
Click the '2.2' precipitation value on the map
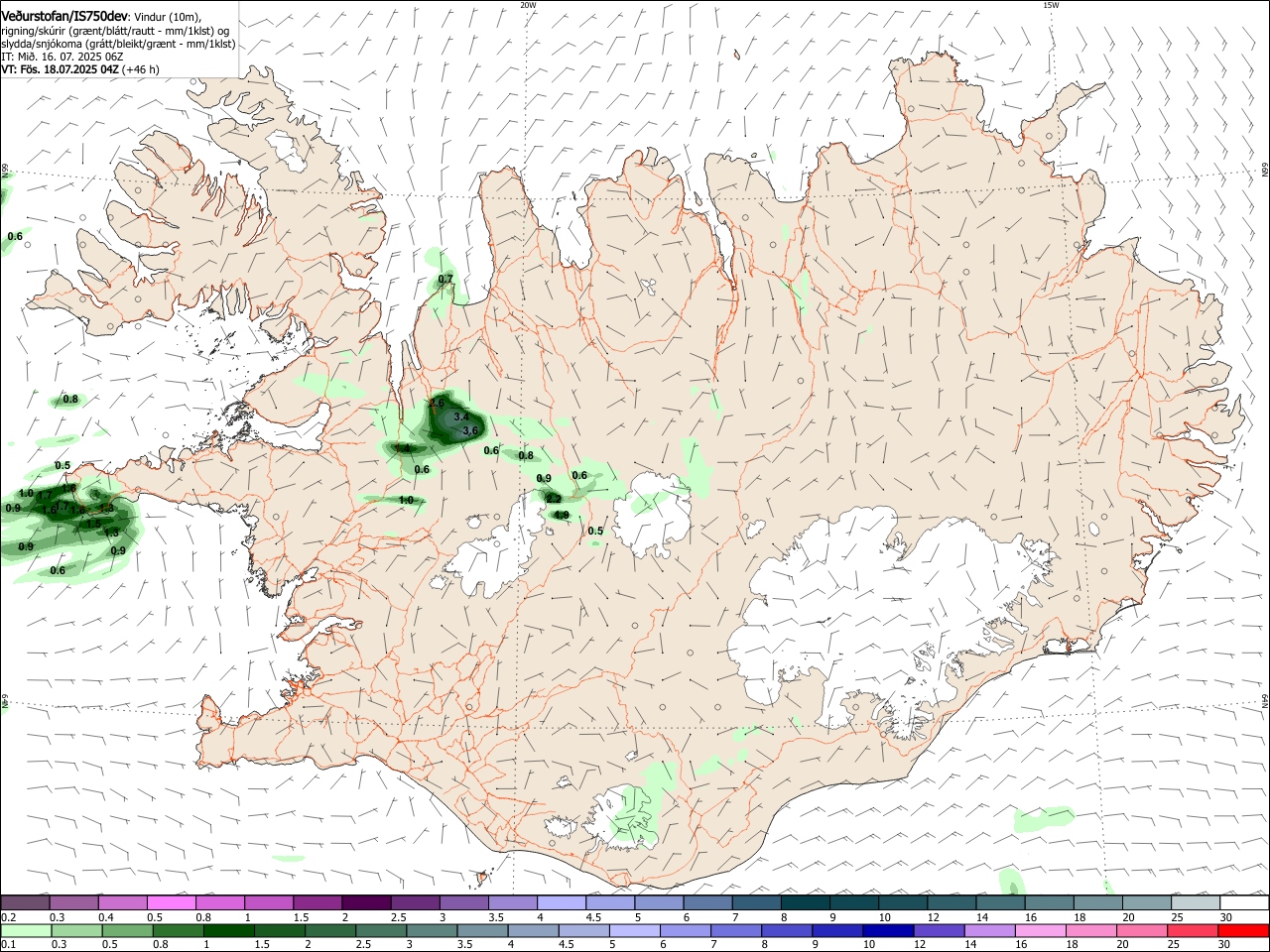coord(554,499)
